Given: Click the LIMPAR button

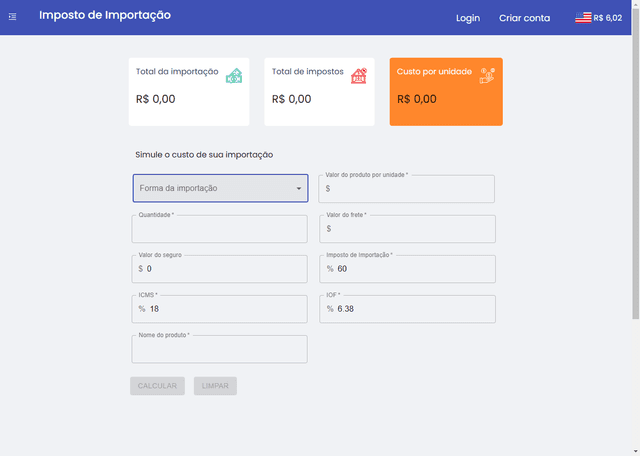Looking at the screenshot, I should click(x=215, y=386).
